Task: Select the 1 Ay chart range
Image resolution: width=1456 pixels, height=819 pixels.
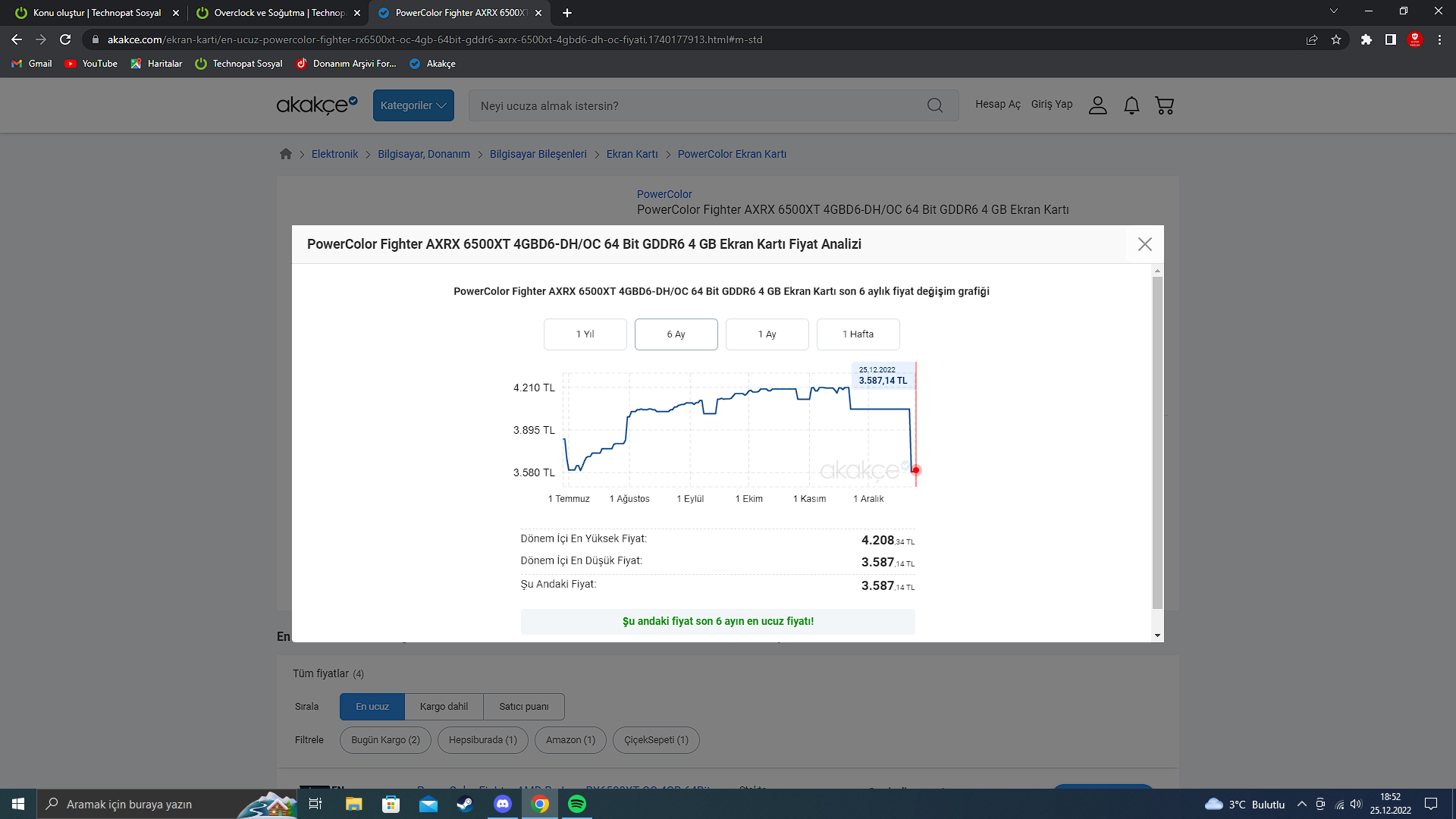Action: point(767,334)
